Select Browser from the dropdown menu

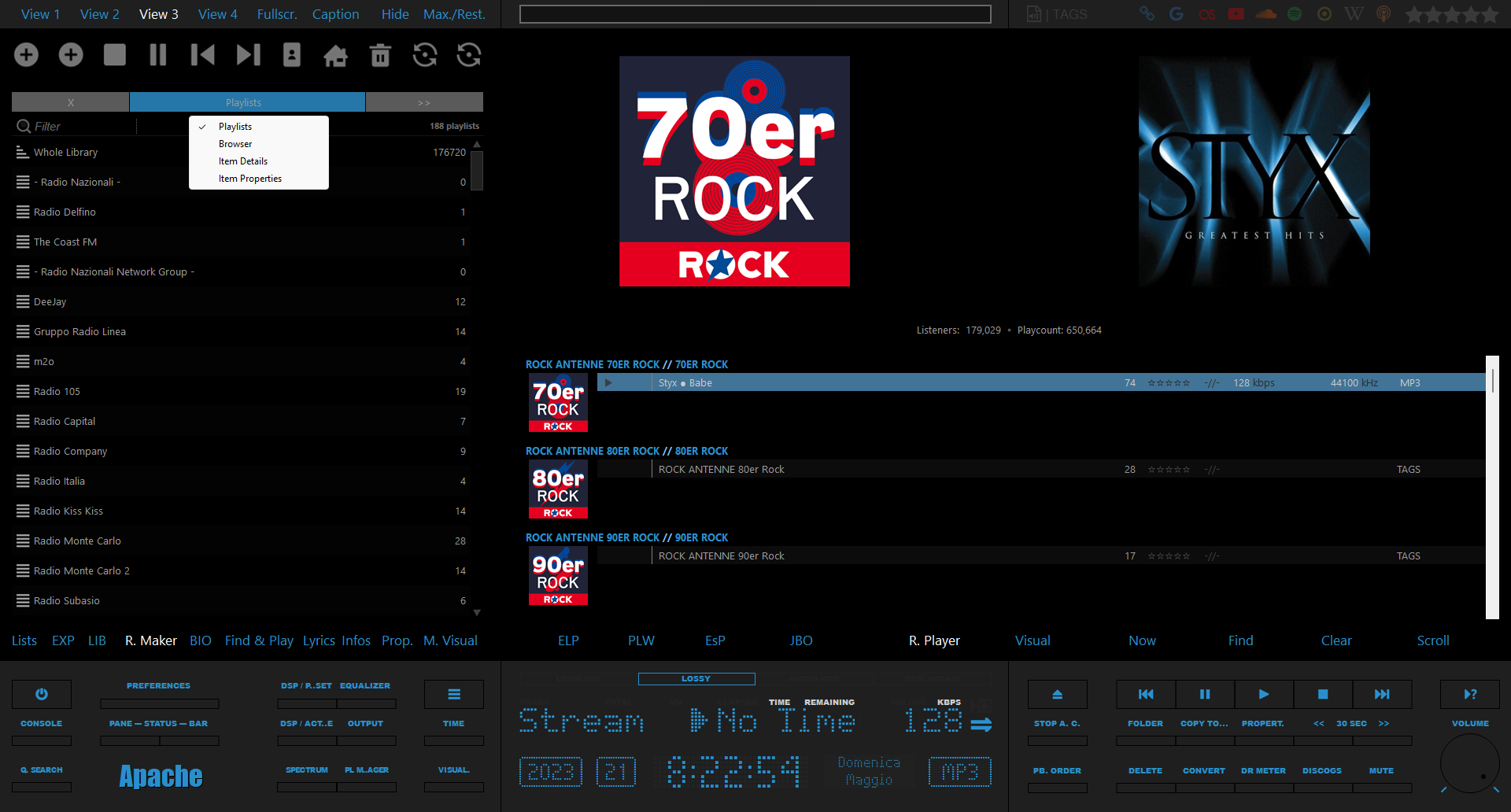click(259, 144)
